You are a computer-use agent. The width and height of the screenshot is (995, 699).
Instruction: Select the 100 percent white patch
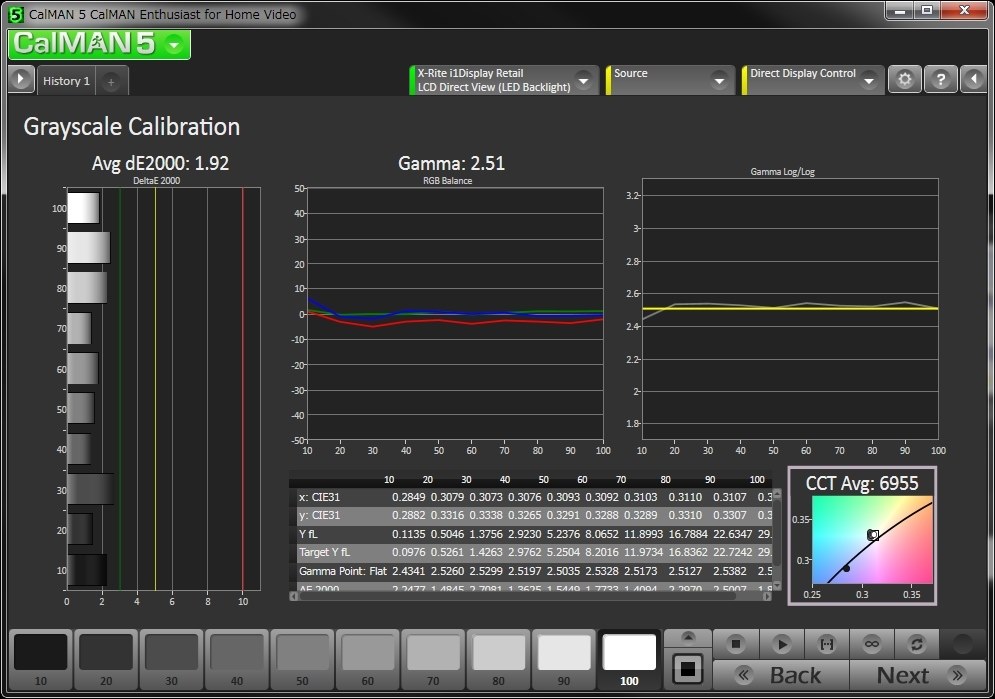pos(629,658)
